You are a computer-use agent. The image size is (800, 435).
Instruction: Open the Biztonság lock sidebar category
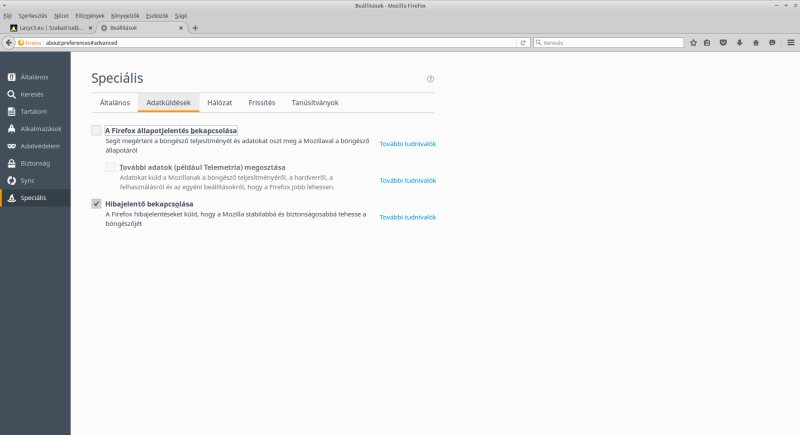35,164
